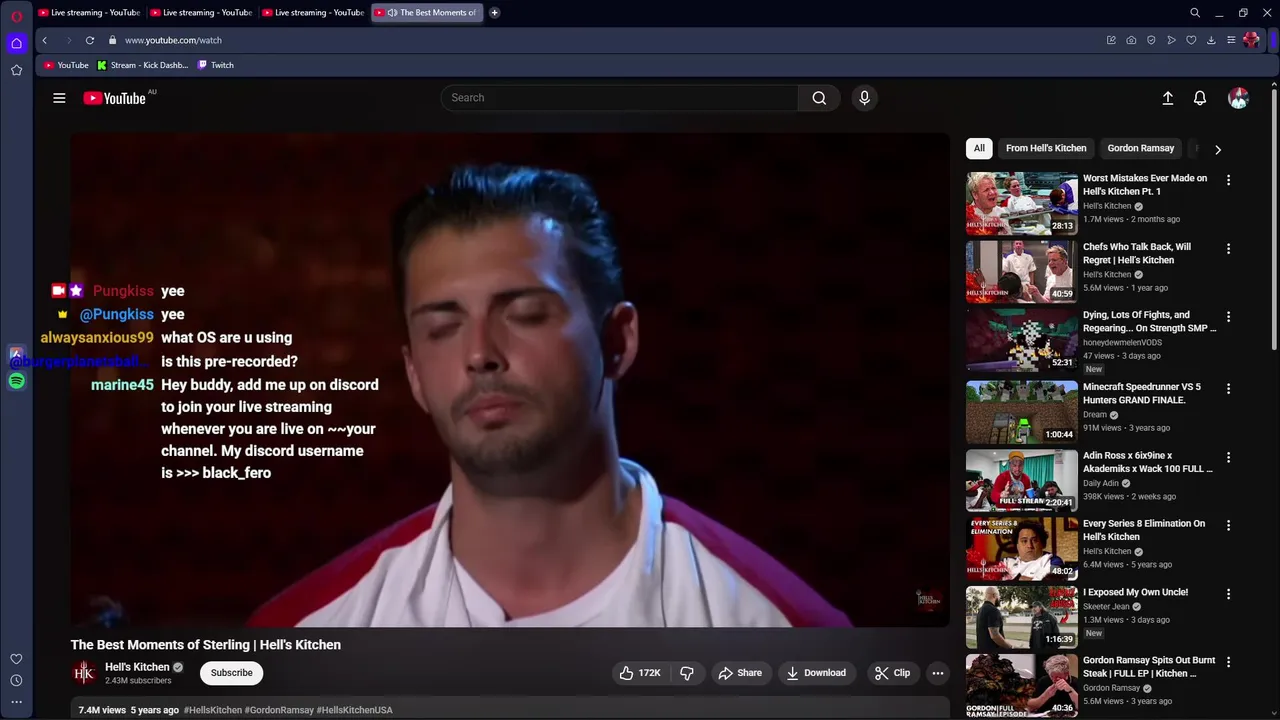Viewport: 1280px width, 720px height.
Task: Open the browser downloads icon
Action: pyautogui.click(x=1211, y=40)
